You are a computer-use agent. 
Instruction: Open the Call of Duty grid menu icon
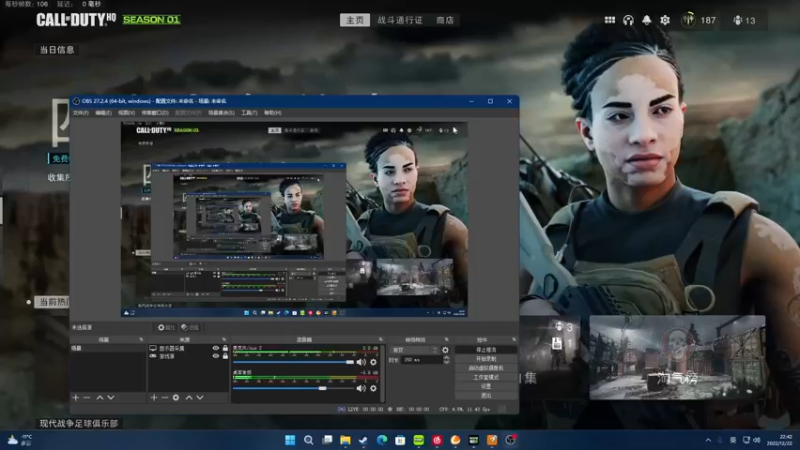(x=610, y=20)
